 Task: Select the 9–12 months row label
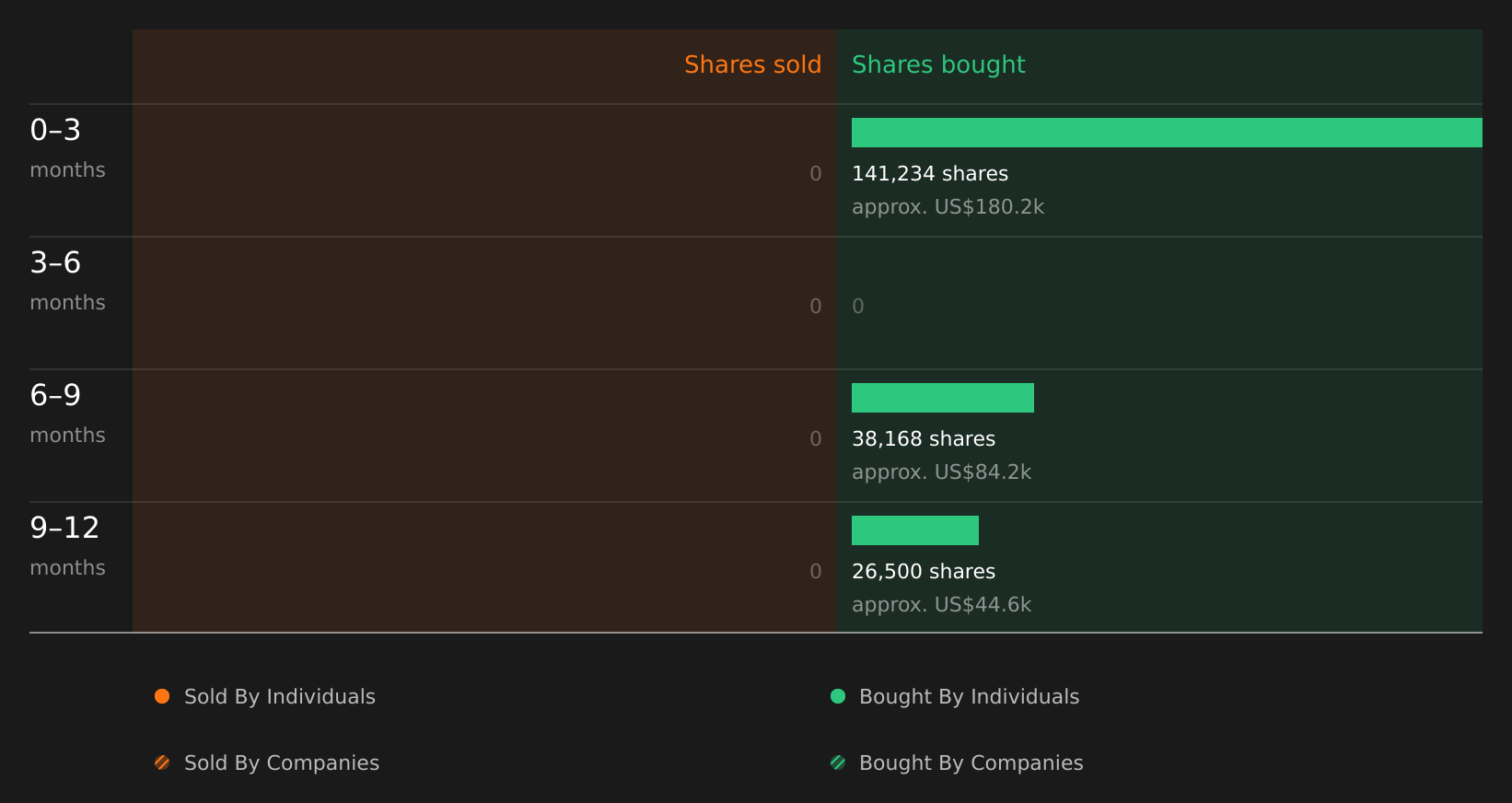click(67, 546)
